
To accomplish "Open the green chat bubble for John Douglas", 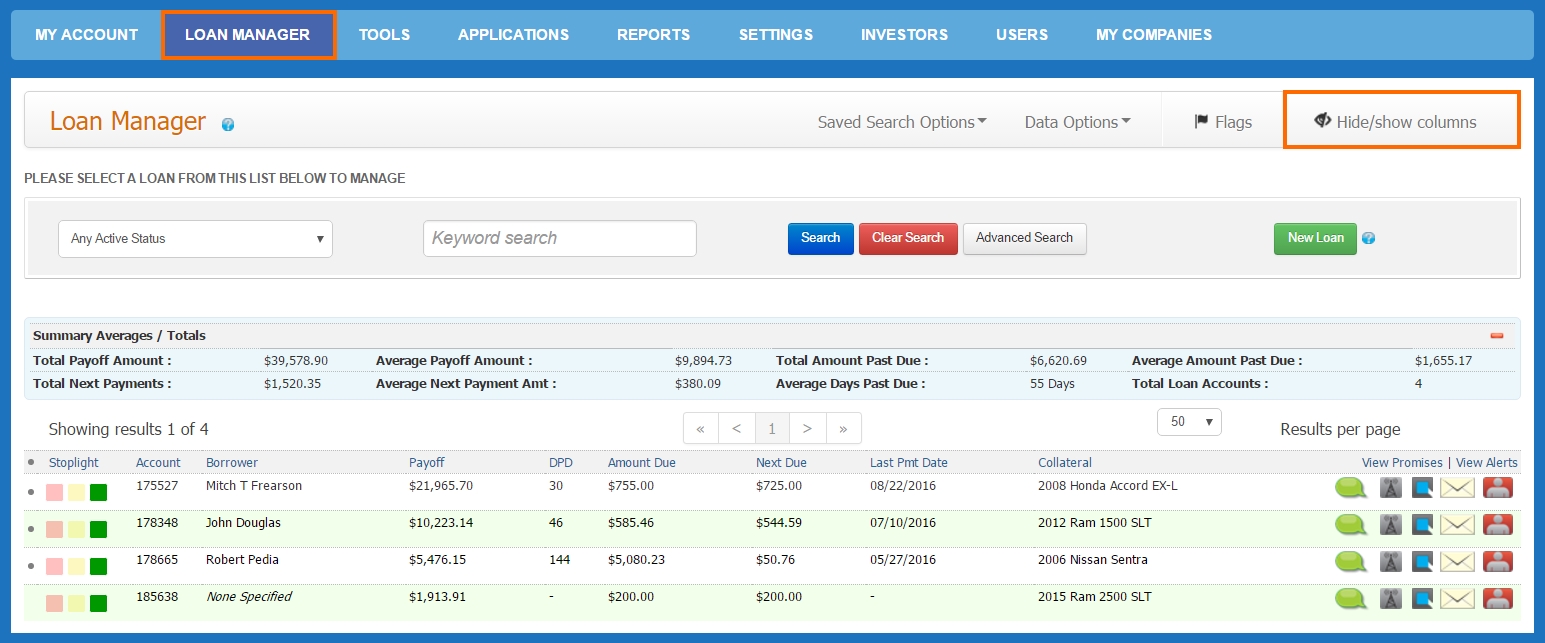I will (x=1351, y=524).
